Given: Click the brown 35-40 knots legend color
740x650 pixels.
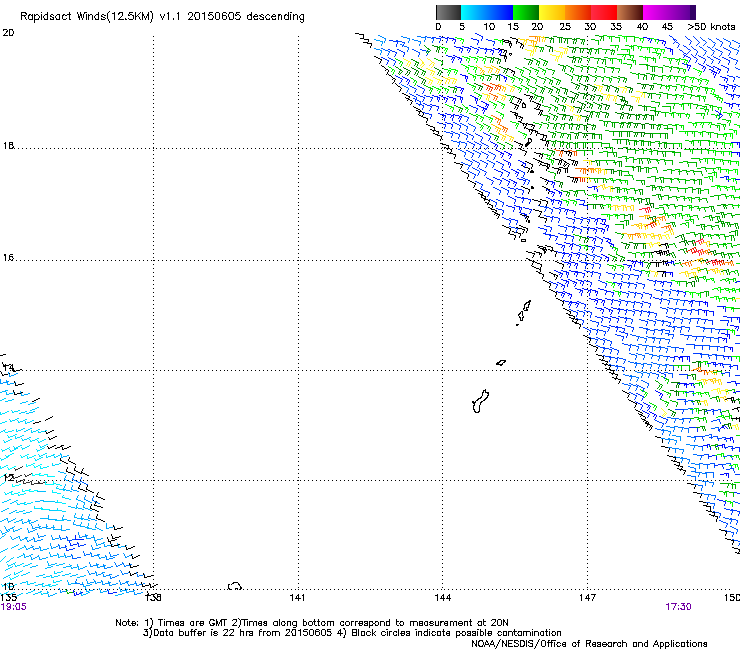Looking at the screenshot, I should click(x=630, y=12).
